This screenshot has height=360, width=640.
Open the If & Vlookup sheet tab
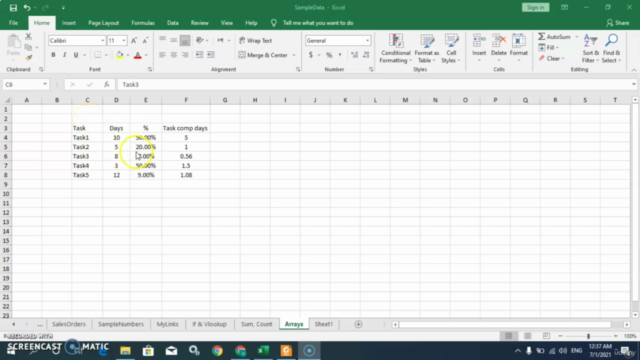[209, 324]
